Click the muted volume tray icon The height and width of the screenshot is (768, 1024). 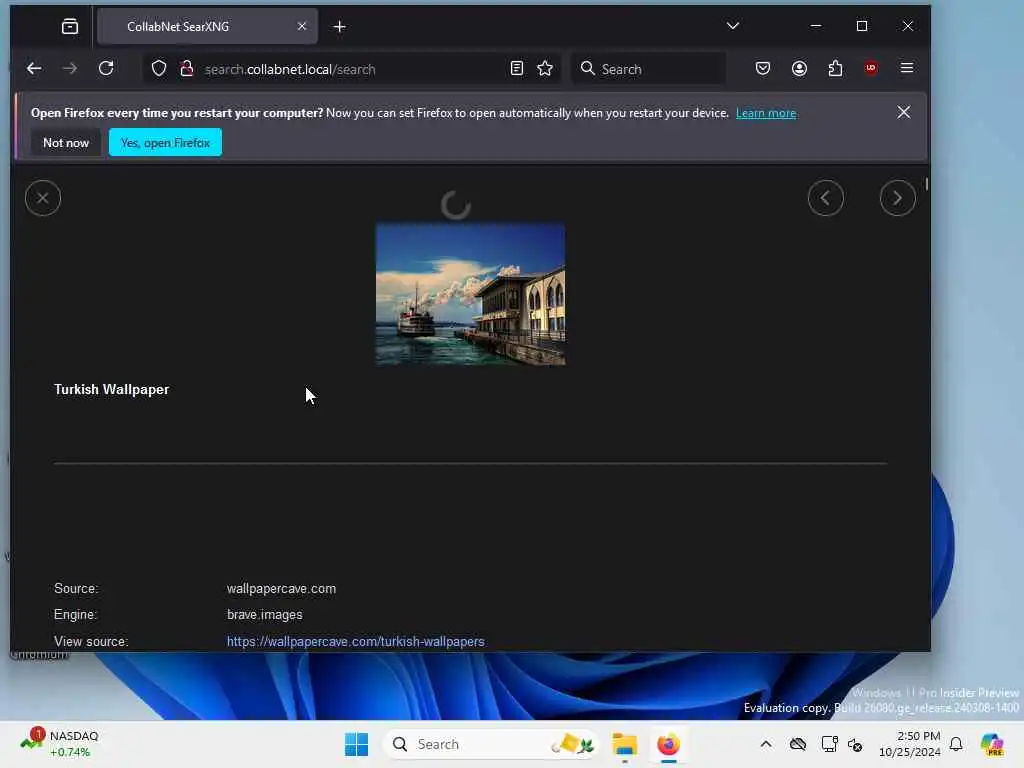[x=856, y=744]
